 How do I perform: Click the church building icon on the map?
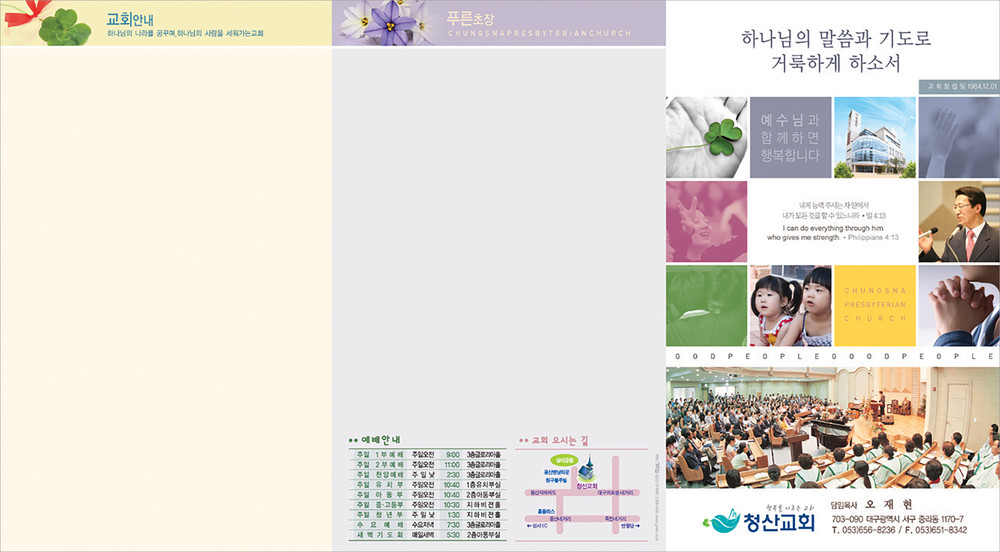click(587, 466)
